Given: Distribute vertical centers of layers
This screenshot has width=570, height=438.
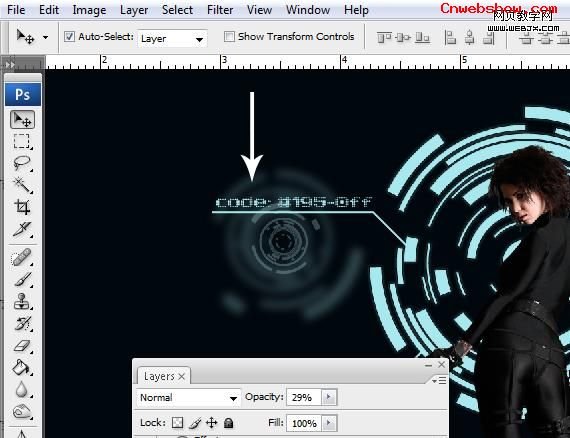Looking at the screenshot, I should (x=545, y=37).
